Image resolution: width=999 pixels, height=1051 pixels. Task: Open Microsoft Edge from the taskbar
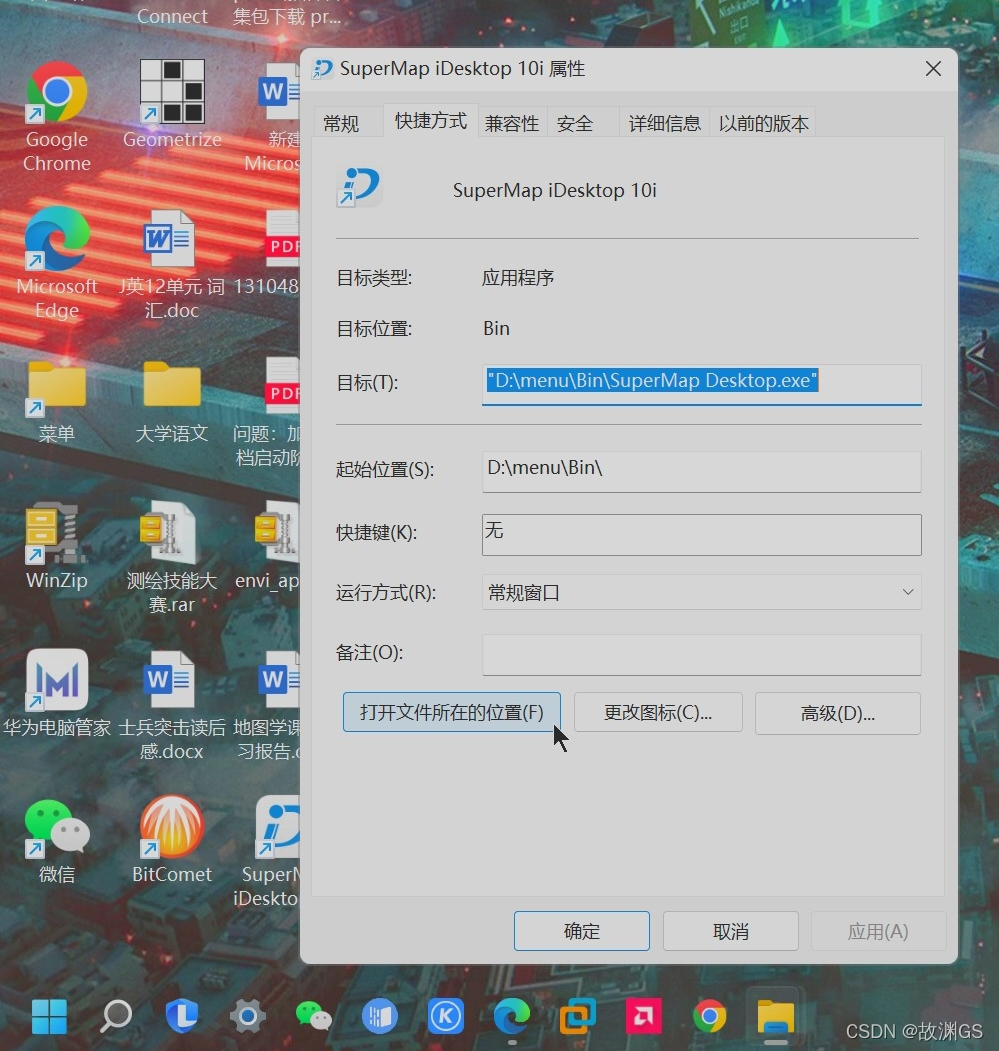tap(512, 1017)
